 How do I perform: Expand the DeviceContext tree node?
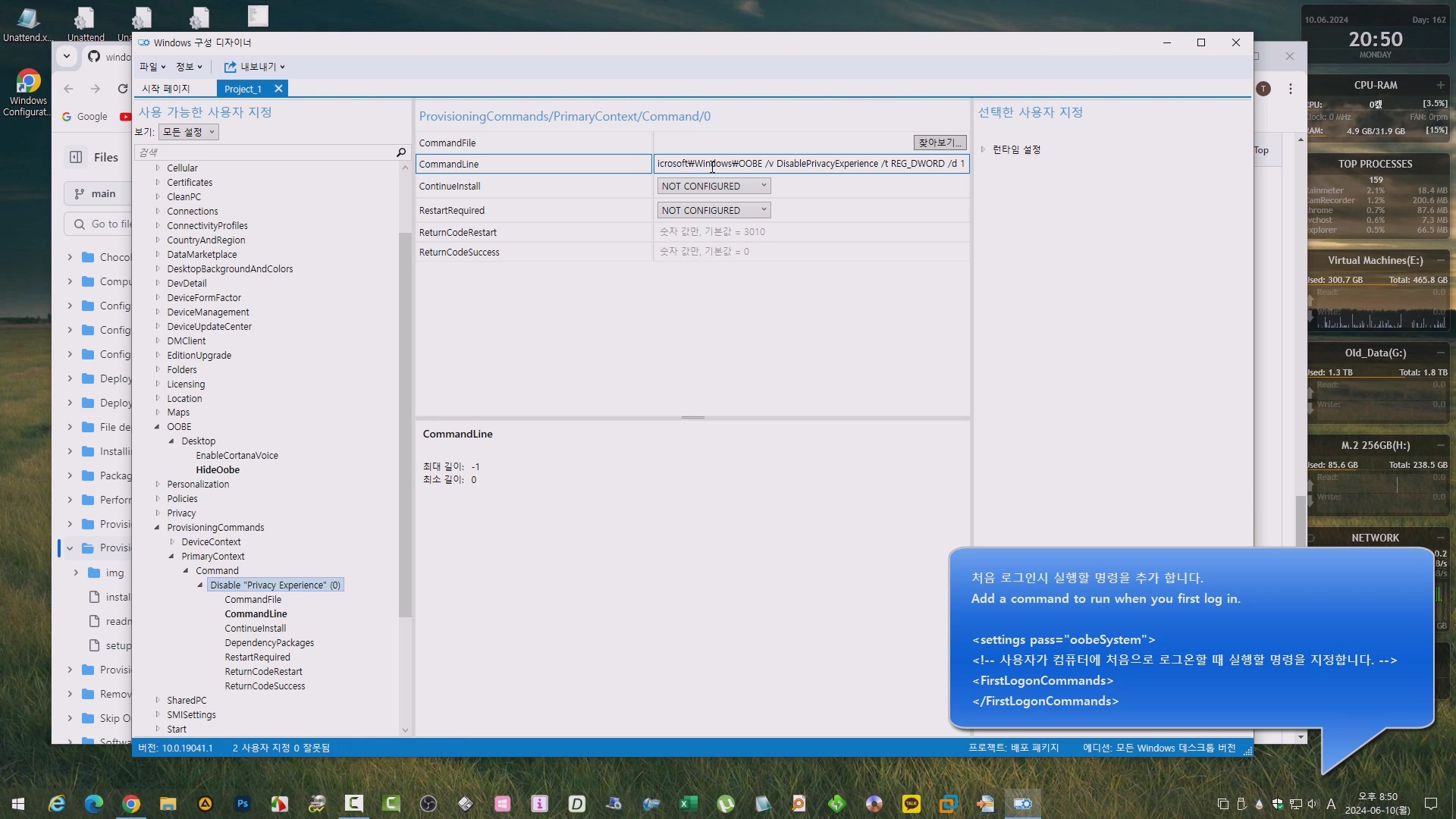click(172, 542)
